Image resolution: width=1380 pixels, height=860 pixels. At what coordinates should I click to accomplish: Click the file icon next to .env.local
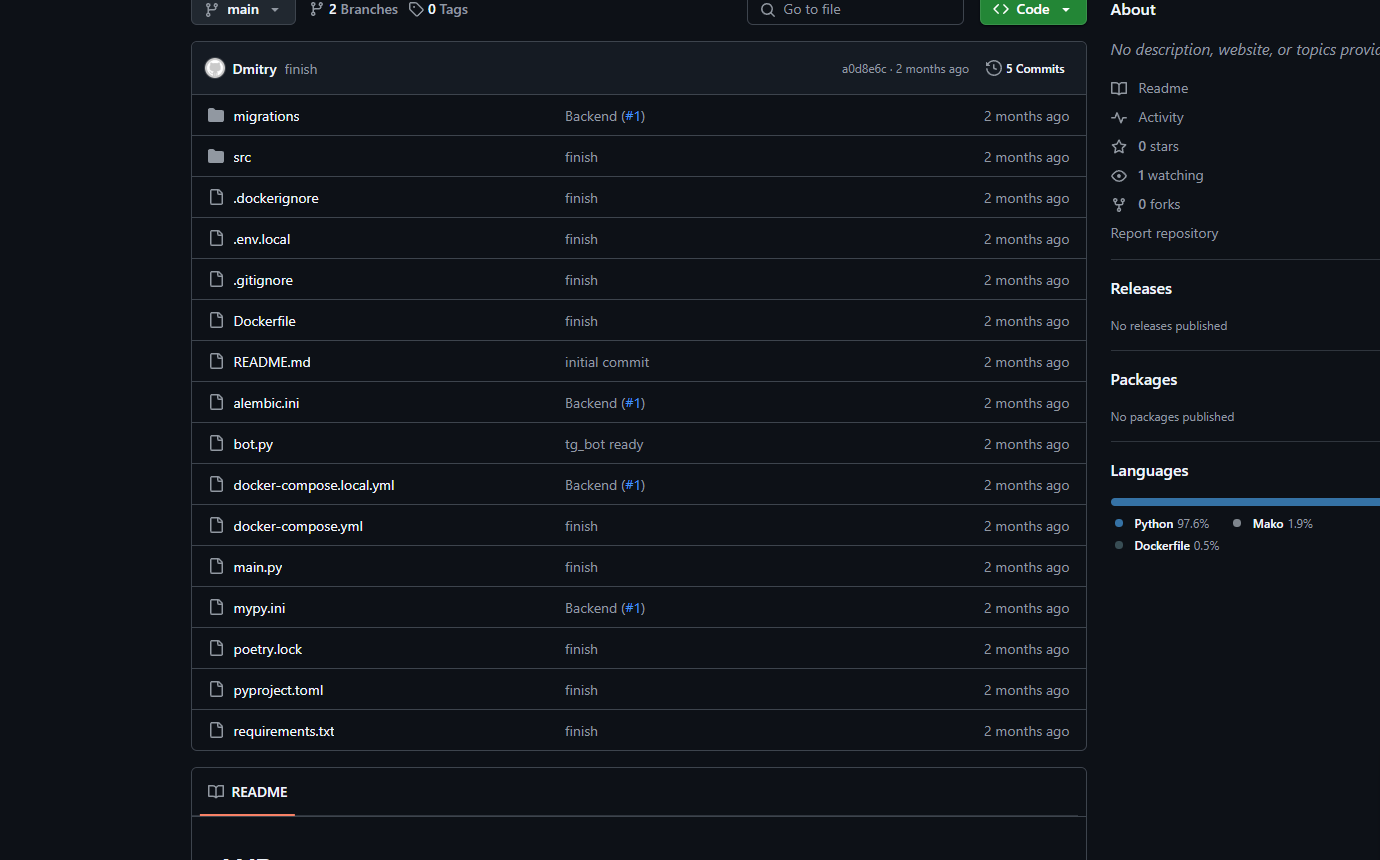coord(216,239)
